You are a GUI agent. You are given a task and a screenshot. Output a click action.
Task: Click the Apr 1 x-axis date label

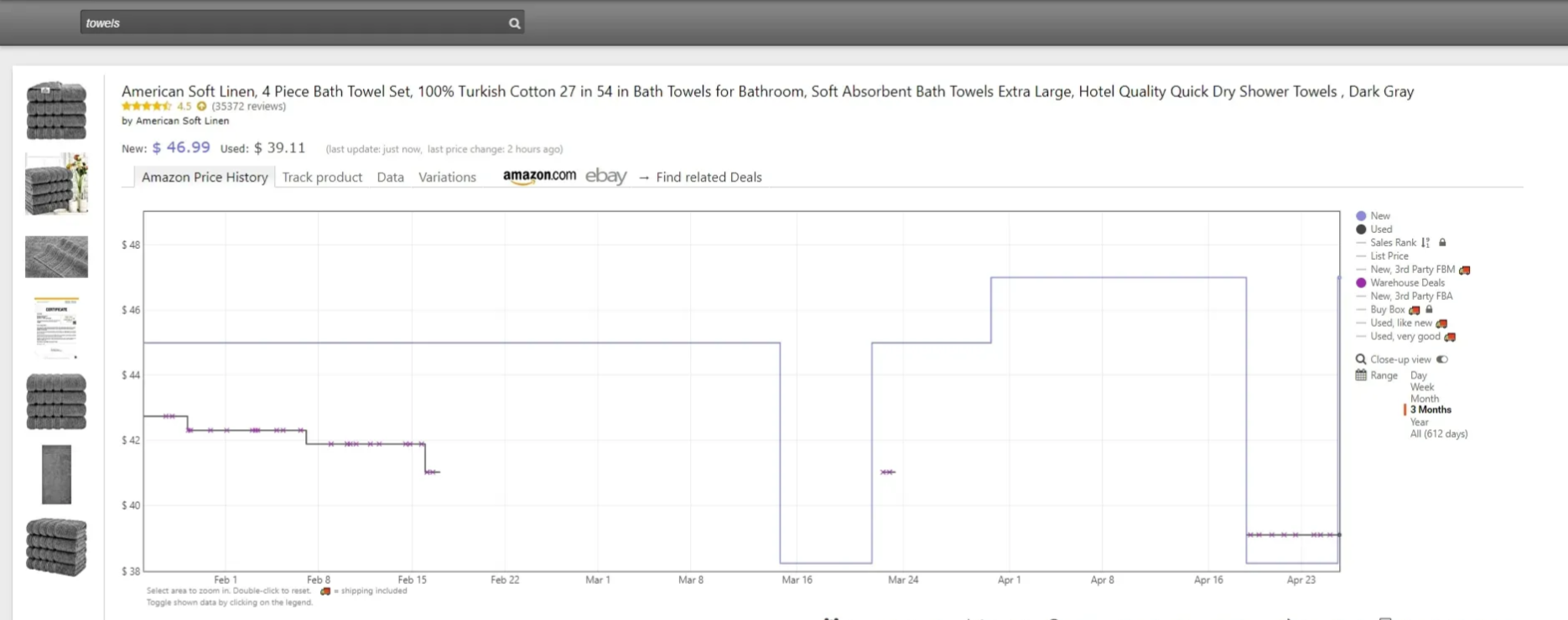coord(1009,580)
